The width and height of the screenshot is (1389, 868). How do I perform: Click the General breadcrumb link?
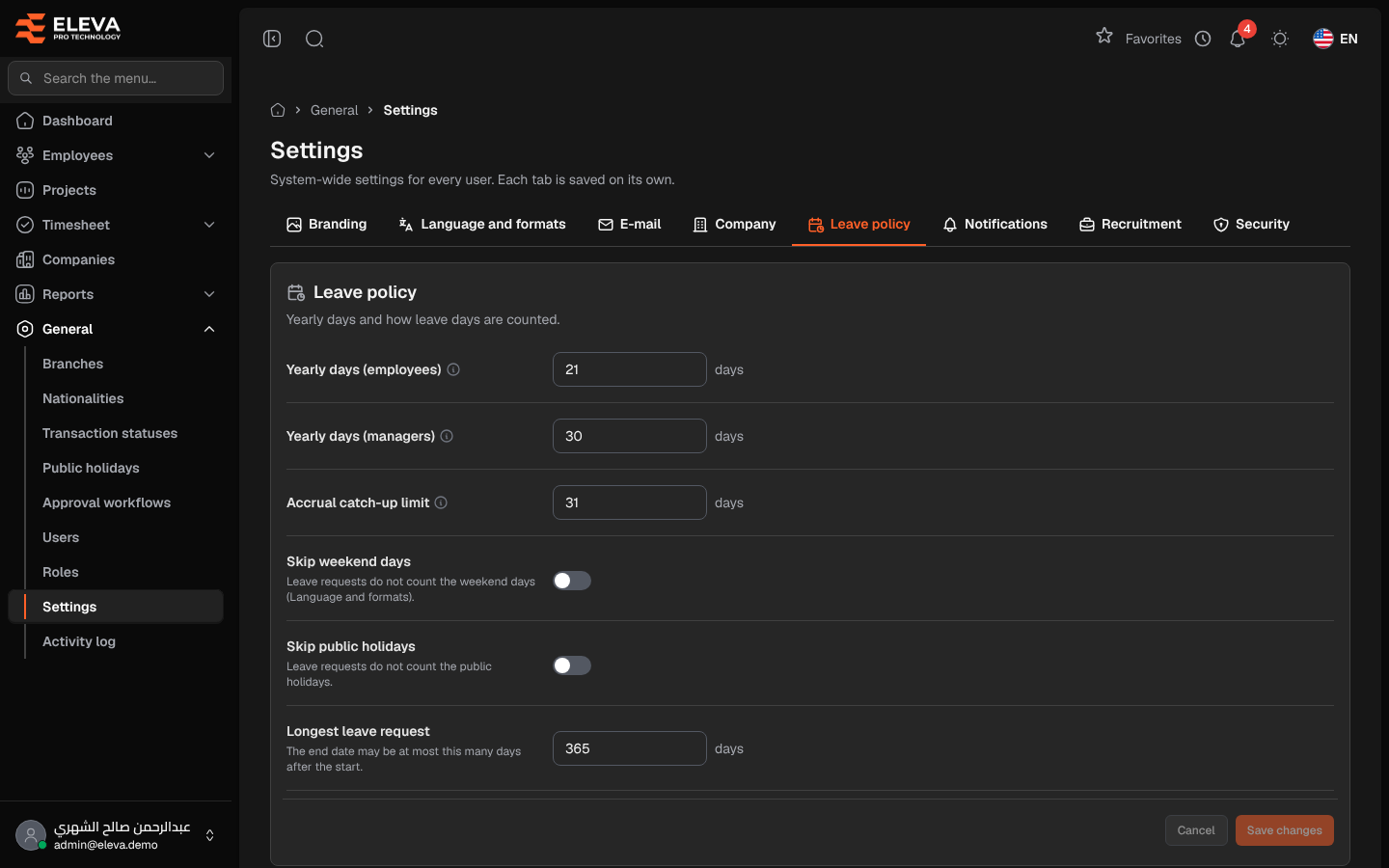tap(334, 110)
